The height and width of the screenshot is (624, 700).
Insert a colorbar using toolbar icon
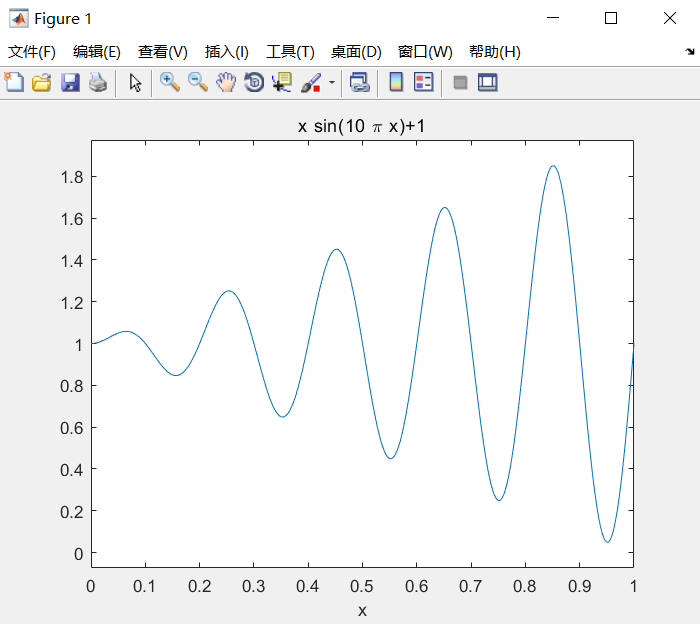[396, 83]
